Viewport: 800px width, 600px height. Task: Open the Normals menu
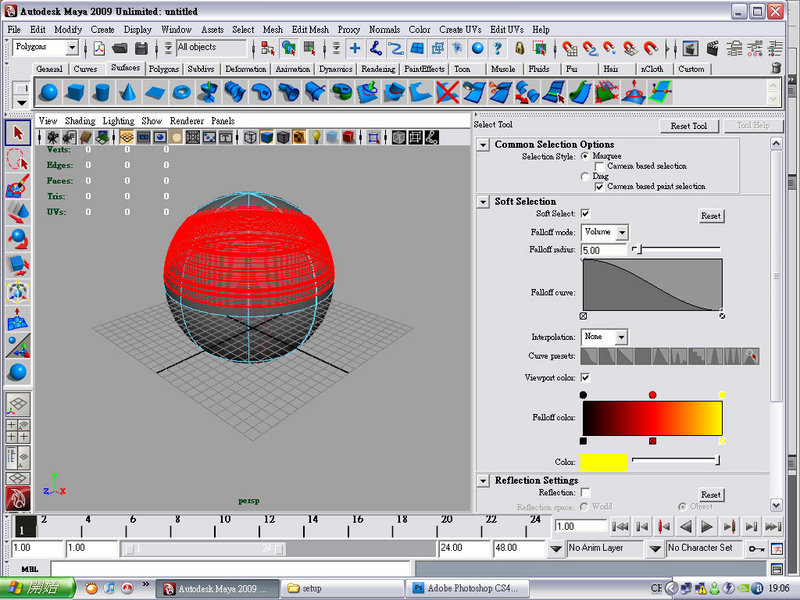(384, 30)
